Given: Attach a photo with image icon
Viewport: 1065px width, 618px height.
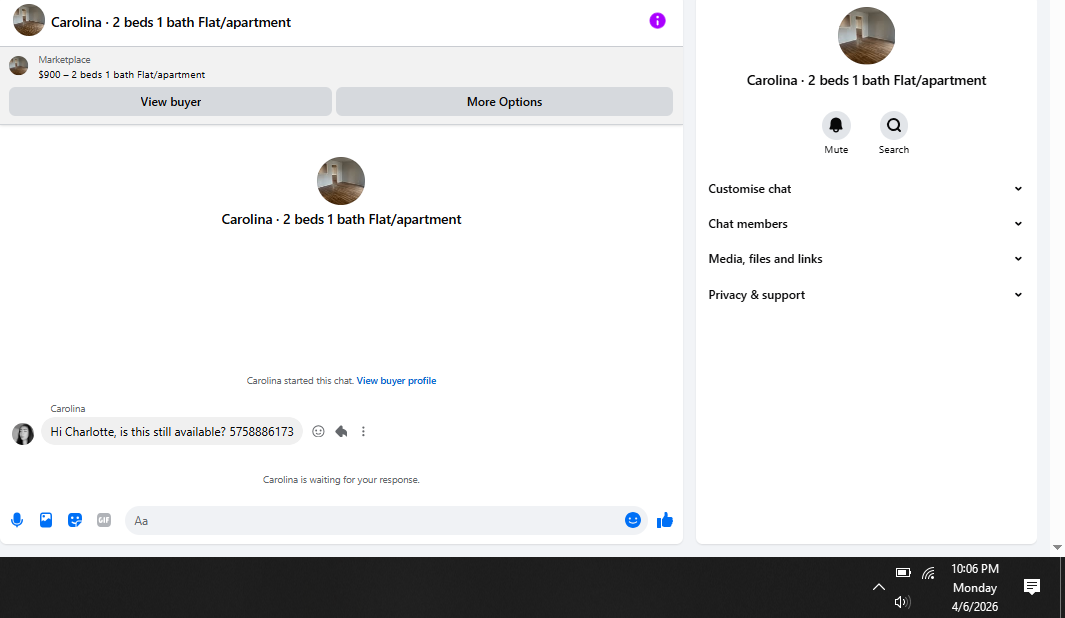Looking at the screenshot, I should [46, 520].
